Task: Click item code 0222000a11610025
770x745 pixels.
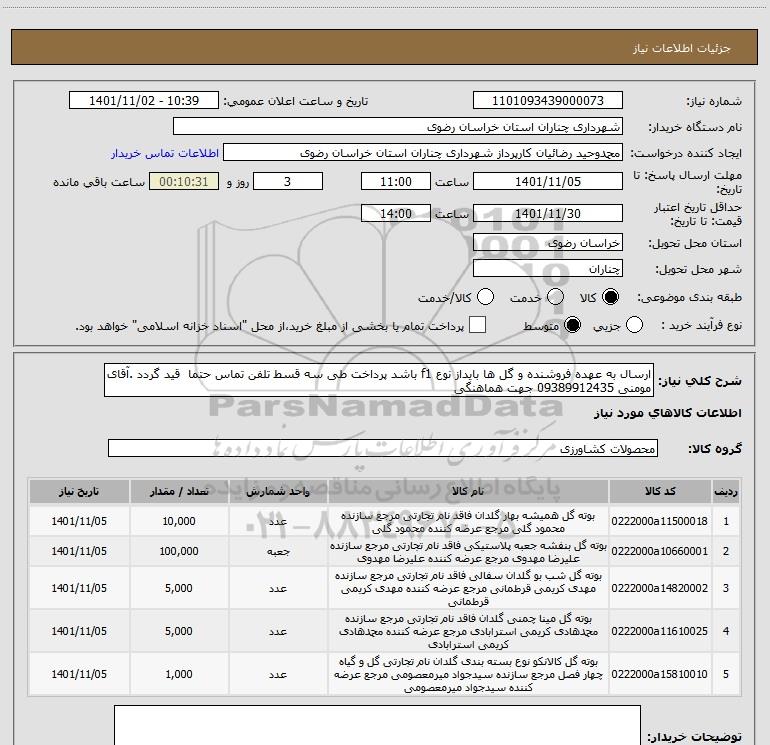Action: click(660, 631)
